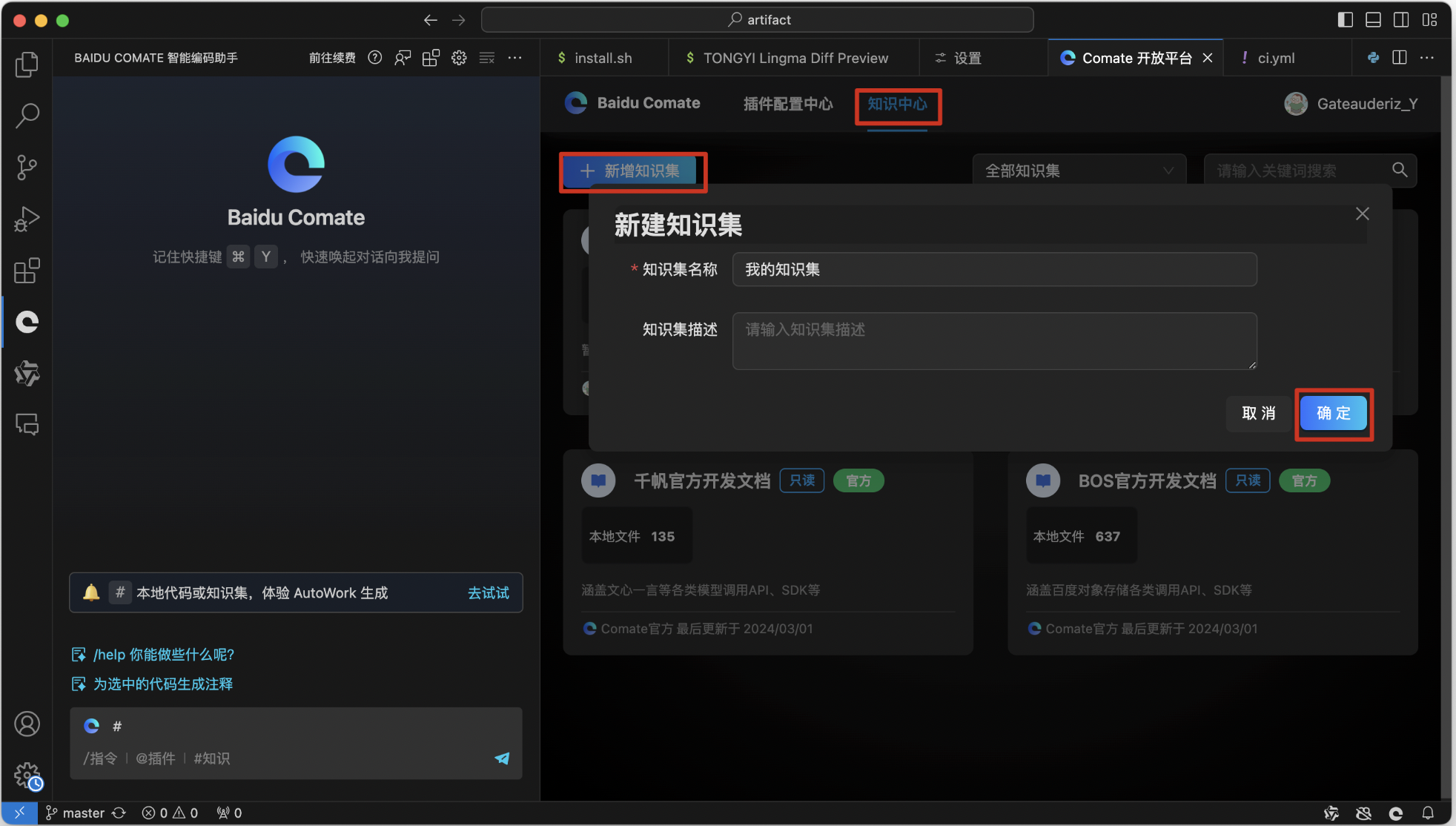This screenshot has height=826, width=1456.
Task: Send message with paper plane icon
Action: click(502, 758)
